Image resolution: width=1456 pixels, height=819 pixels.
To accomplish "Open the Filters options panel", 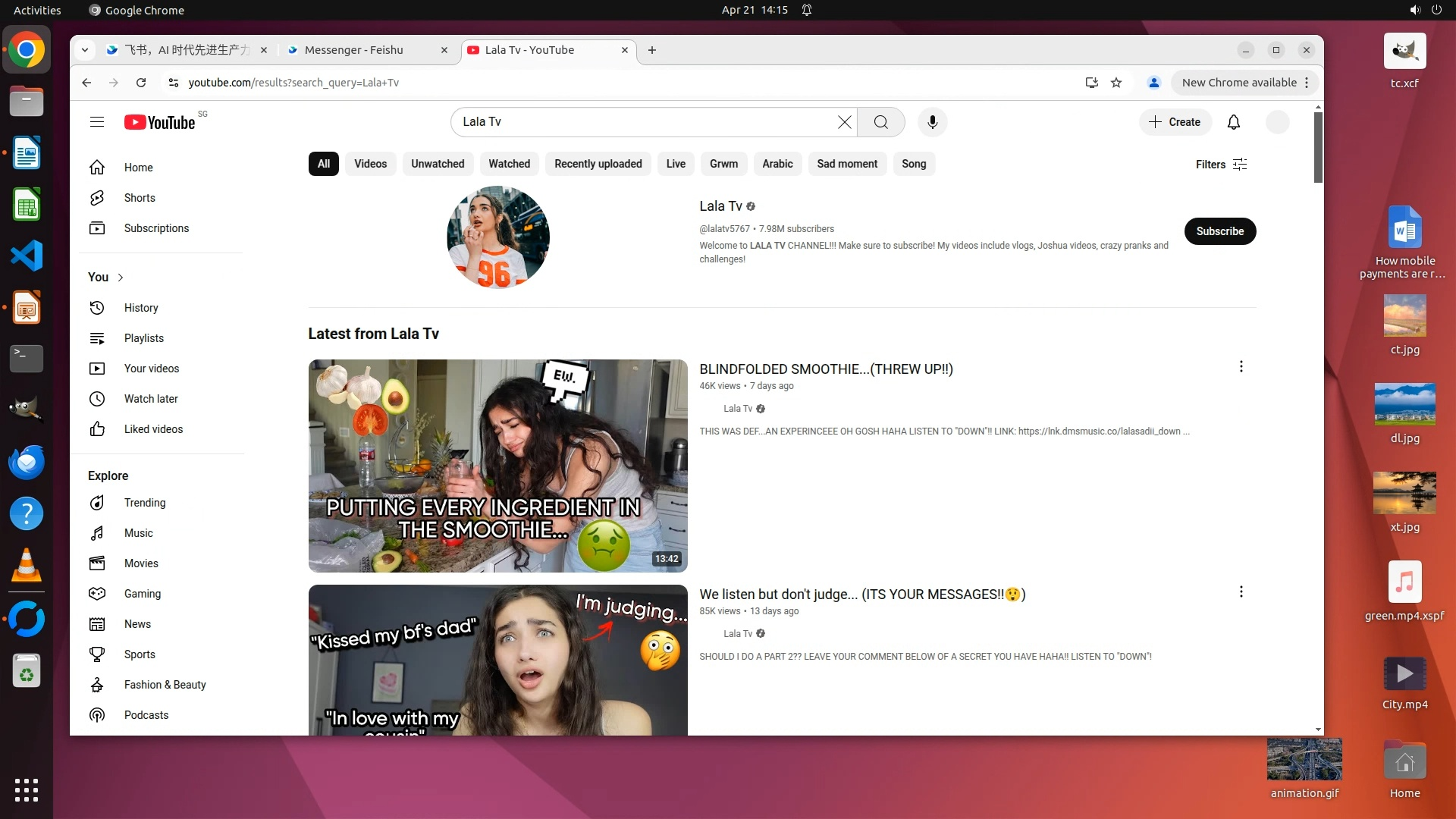I will point(1221,165).
